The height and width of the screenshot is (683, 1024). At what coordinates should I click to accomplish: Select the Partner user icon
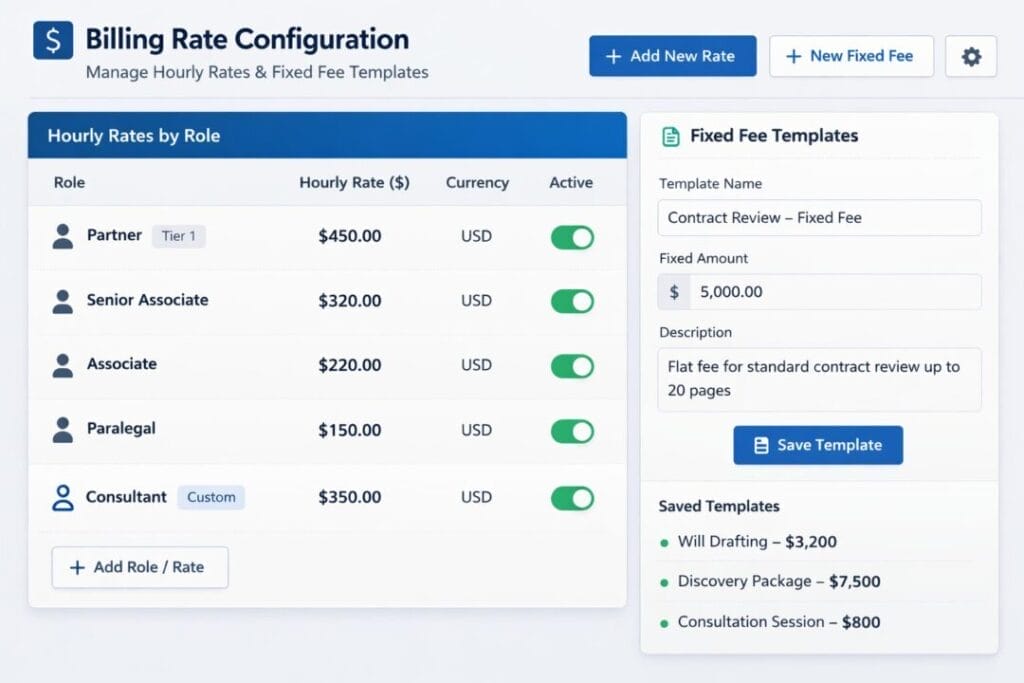coord(62,235)
